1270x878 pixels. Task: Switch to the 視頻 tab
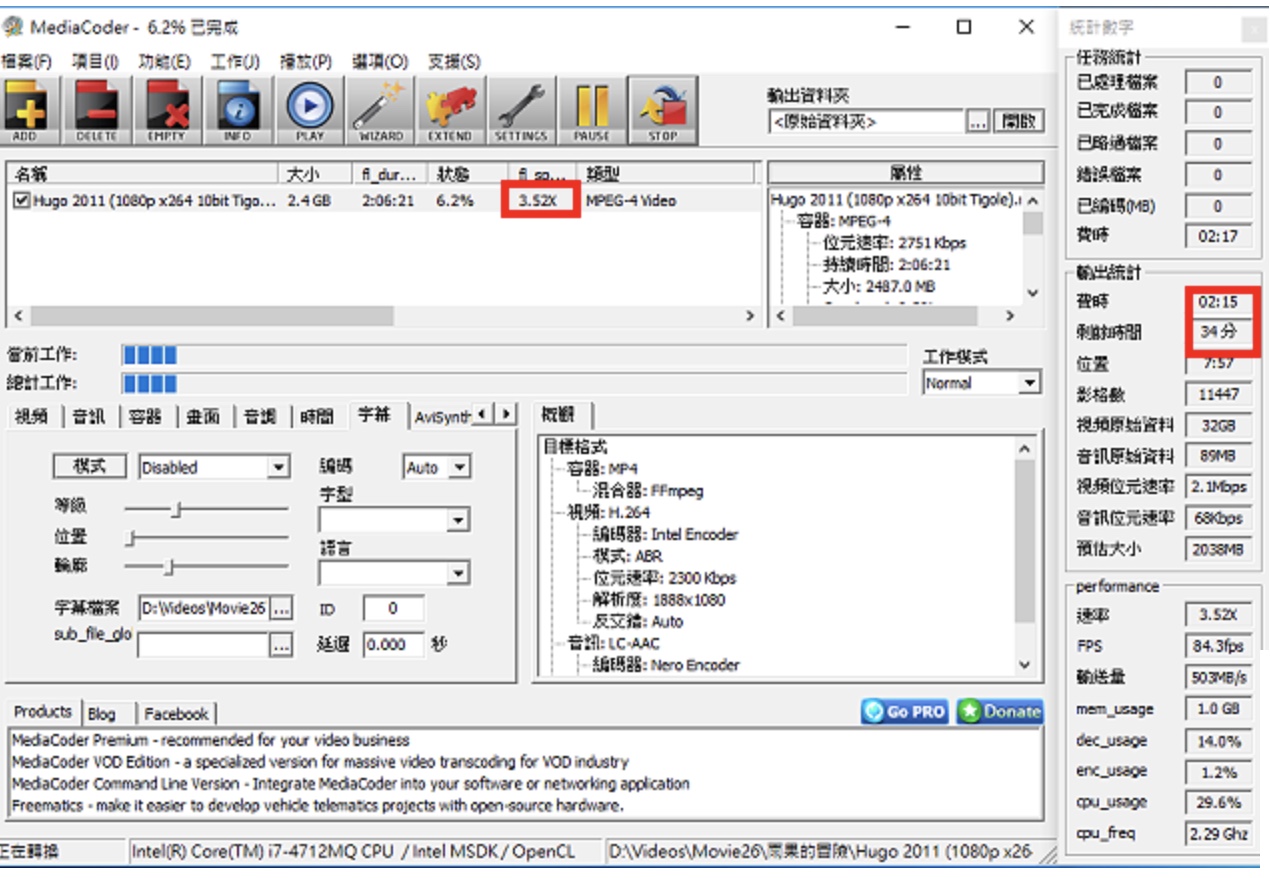click(x=32, y=417)
